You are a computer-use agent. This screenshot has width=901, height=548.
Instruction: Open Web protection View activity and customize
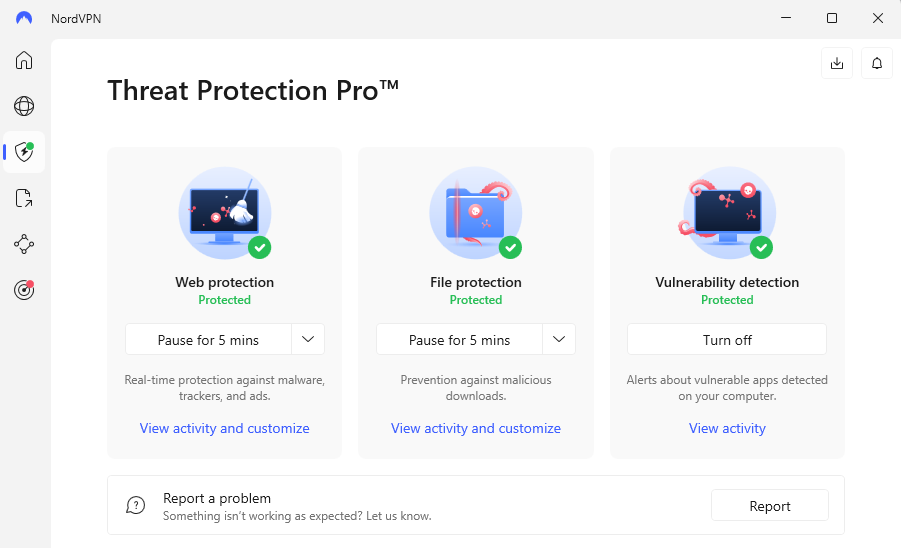pos(225,428)
